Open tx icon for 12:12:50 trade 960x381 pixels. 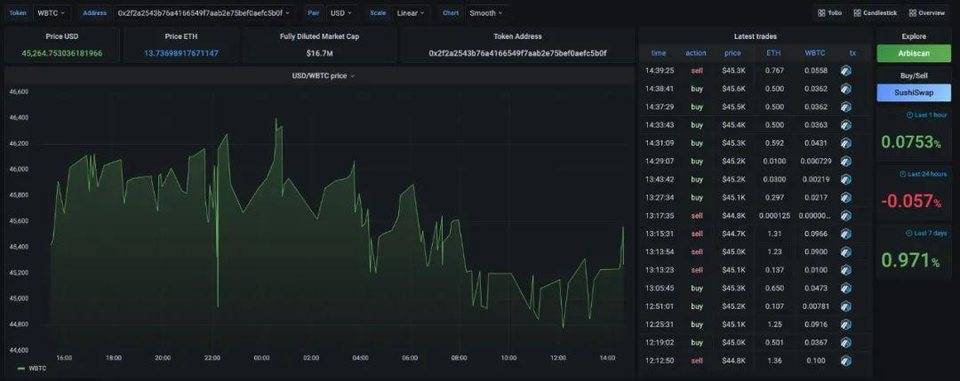pyautogui.click(x=846, y=361)
